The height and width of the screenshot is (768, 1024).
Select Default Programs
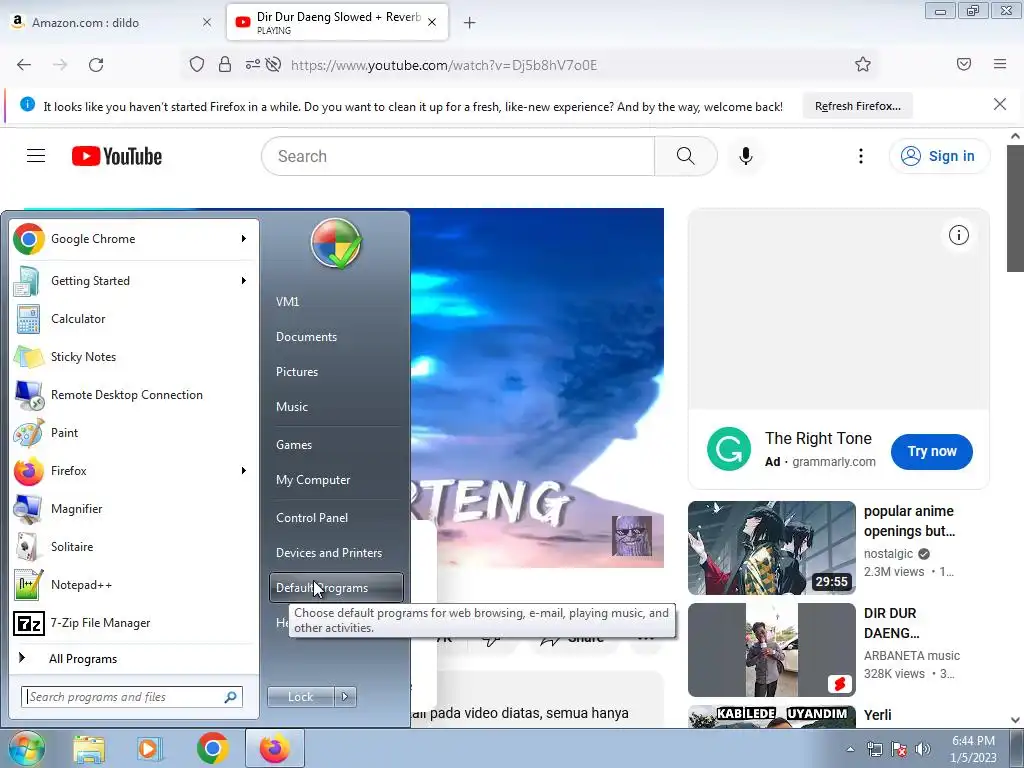pyautogui.click(x=336, y=588)
